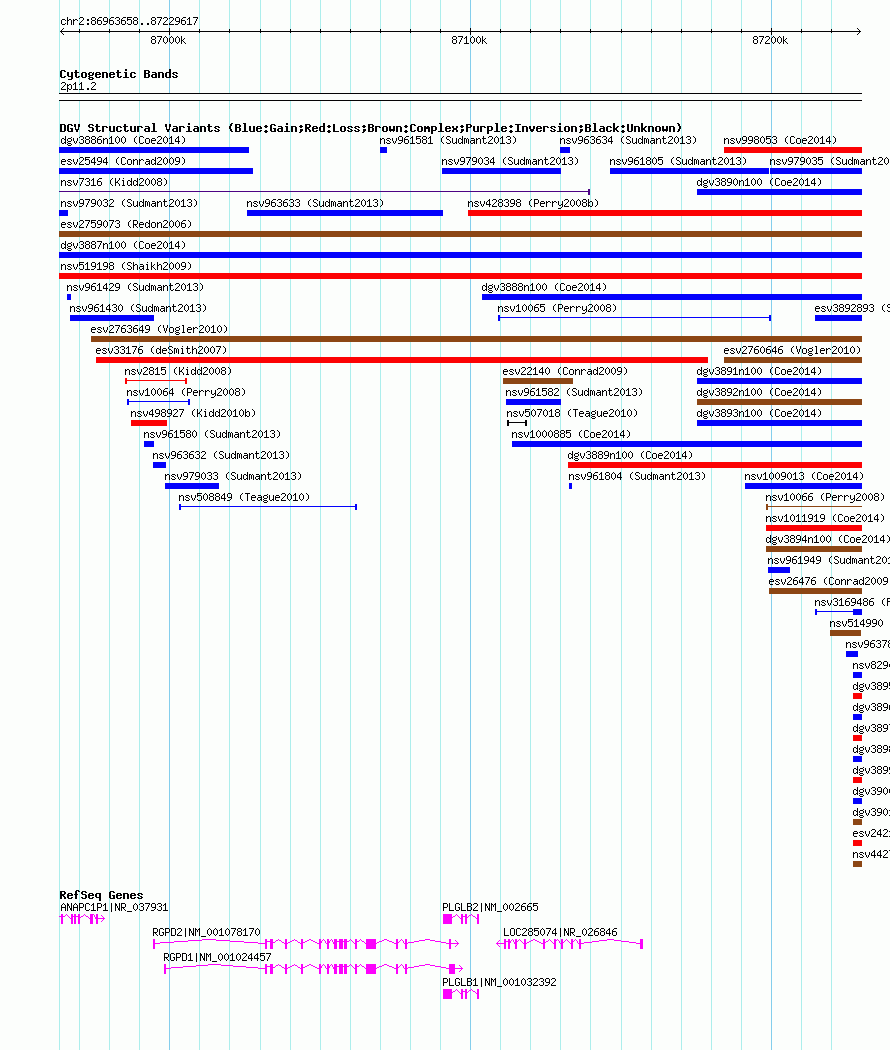Click the PLGLB2|NM_002665 gene glyph
This screenshot has height=1050, width=890.
[461, 919]
